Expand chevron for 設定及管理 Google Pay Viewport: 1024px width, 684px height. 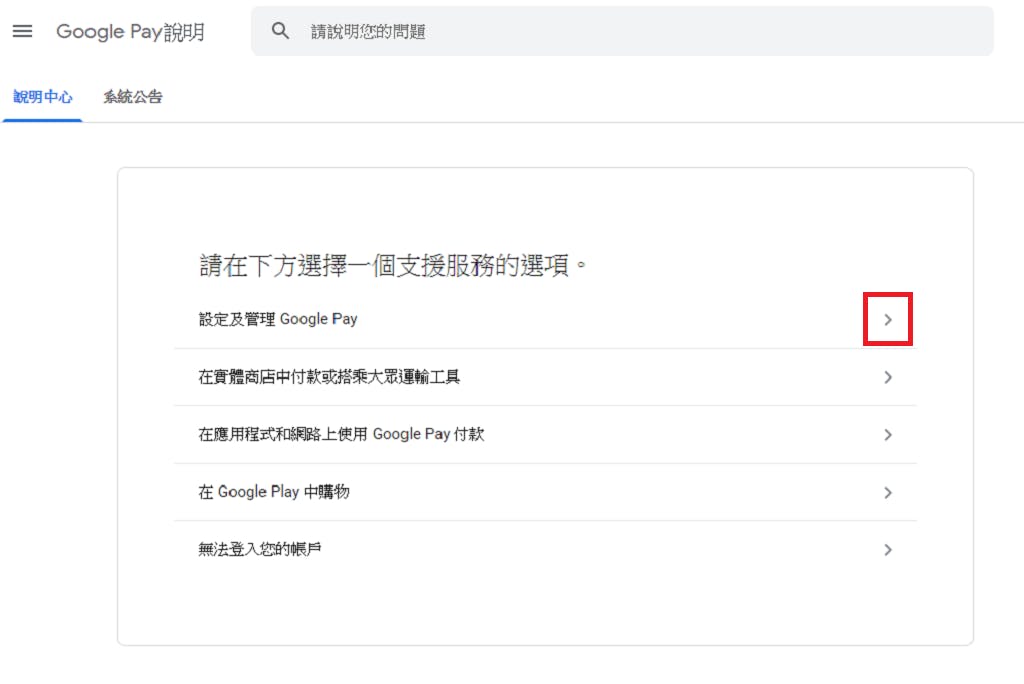point(888,319)
